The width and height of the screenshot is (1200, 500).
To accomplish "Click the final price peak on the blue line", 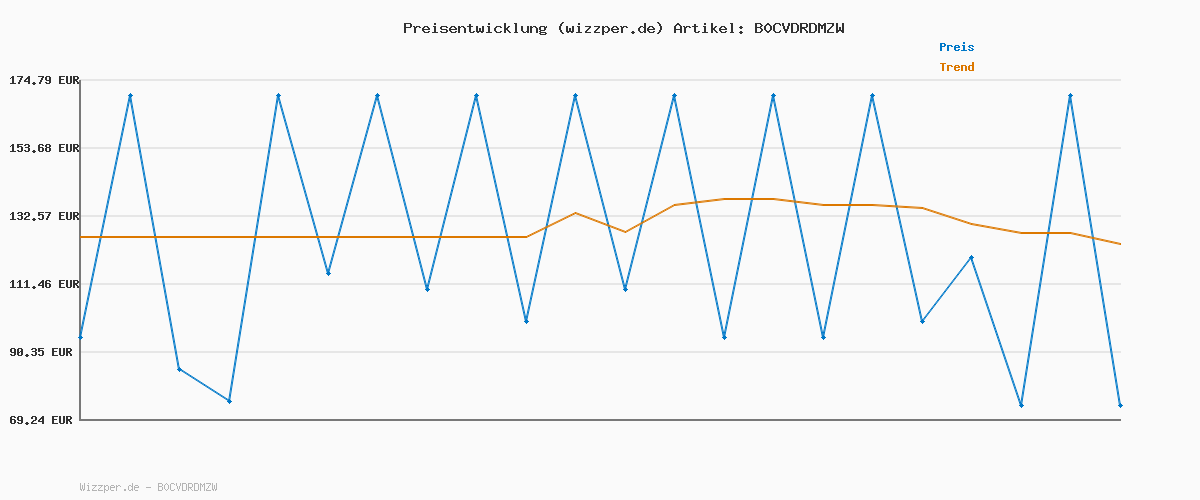I will click(1070, 96).
